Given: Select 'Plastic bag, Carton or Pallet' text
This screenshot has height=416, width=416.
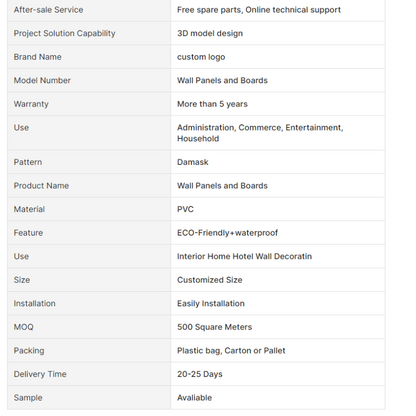Looking at the screenshot, I should [x=231, y=351].
